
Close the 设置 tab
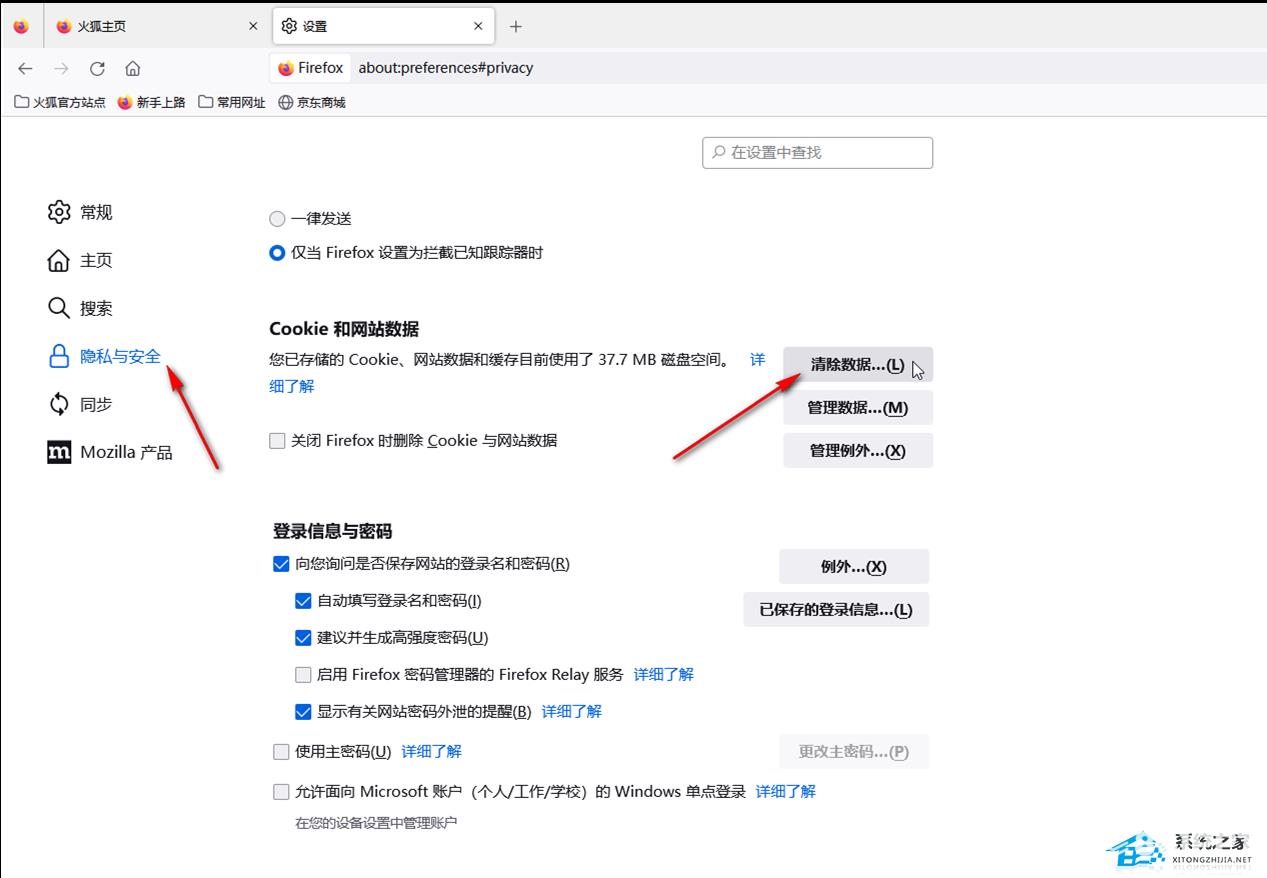pos(479,27)
